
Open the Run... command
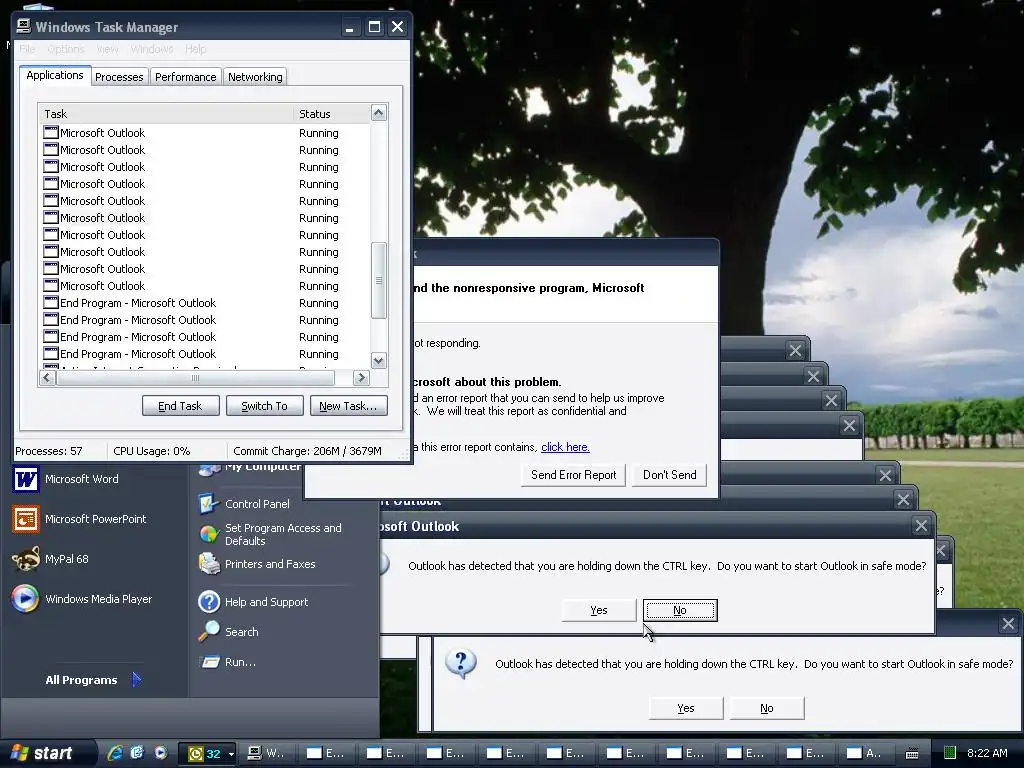tap(227, 662)
